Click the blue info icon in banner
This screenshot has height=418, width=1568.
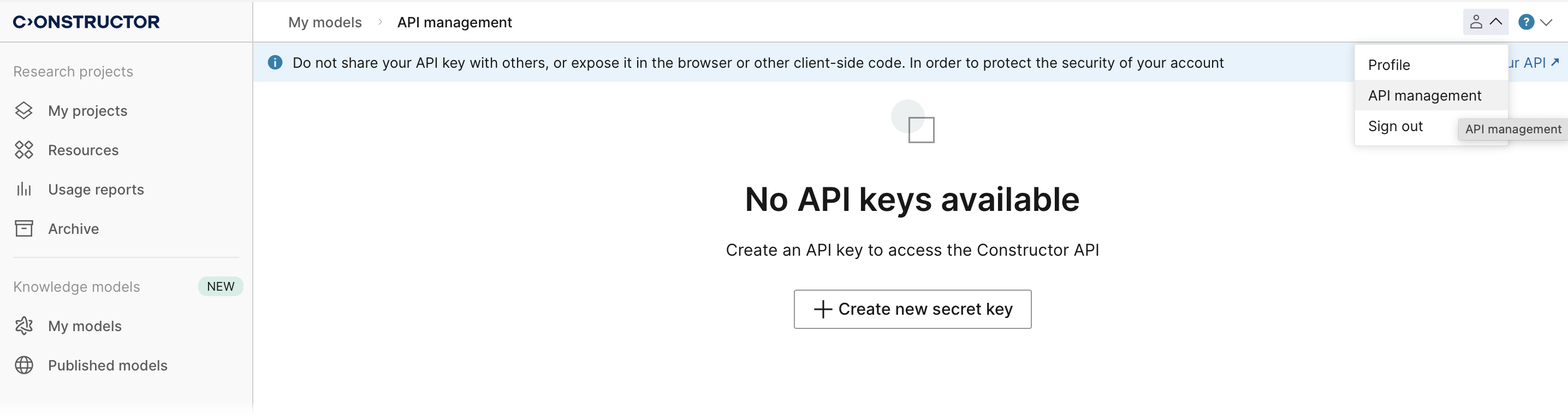275,63
